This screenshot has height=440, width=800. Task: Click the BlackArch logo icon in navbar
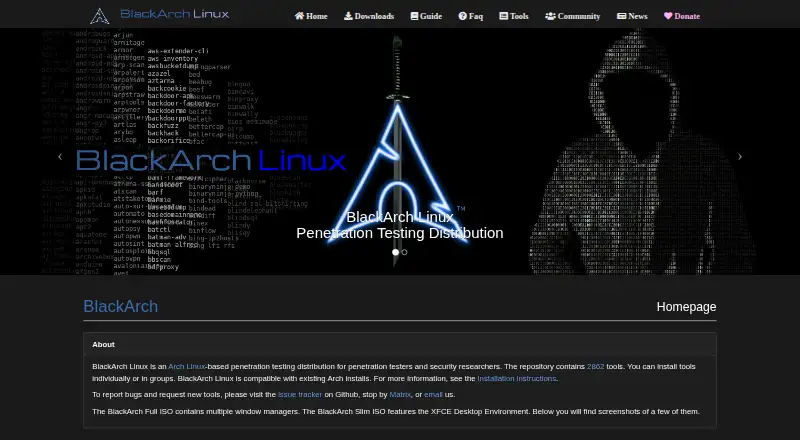(99, 16)
